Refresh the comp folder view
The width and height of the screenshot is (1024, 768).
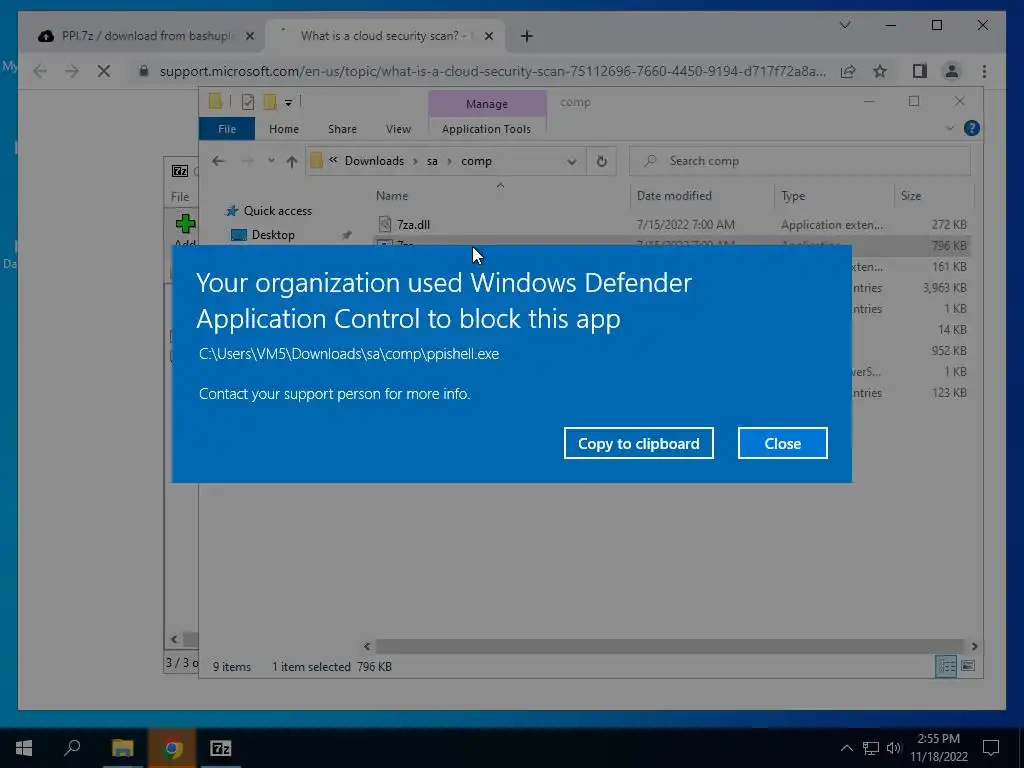click(x=601, y=161)
